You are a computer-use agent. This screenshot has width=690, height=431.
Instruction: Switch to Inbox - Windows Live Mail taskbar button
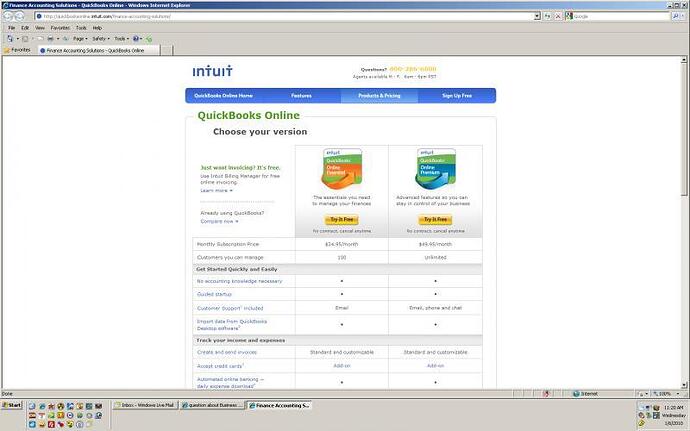pyautogui.click(x=145, y=405)
